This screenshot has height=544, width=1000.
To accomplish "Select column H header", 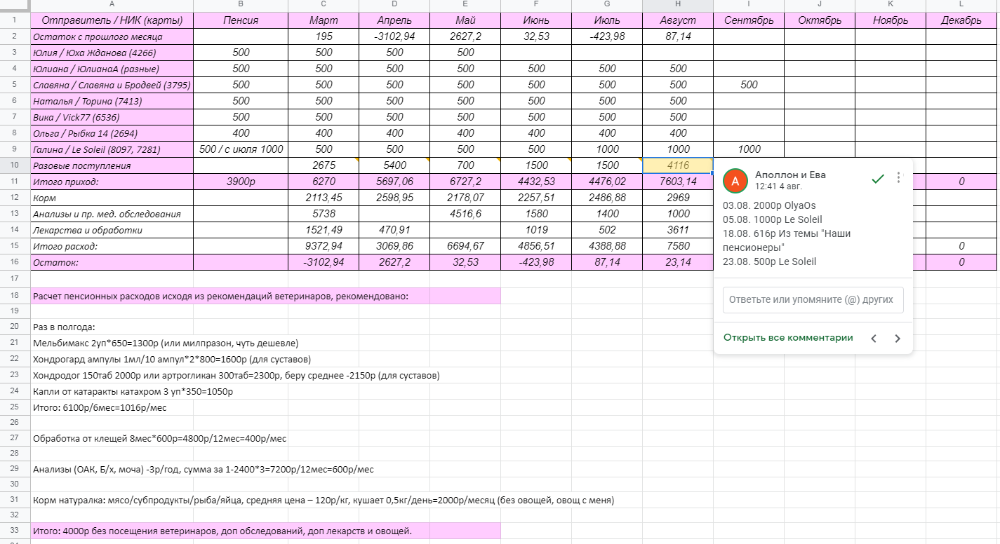I will pyautogui.click(x=678, y=5).
